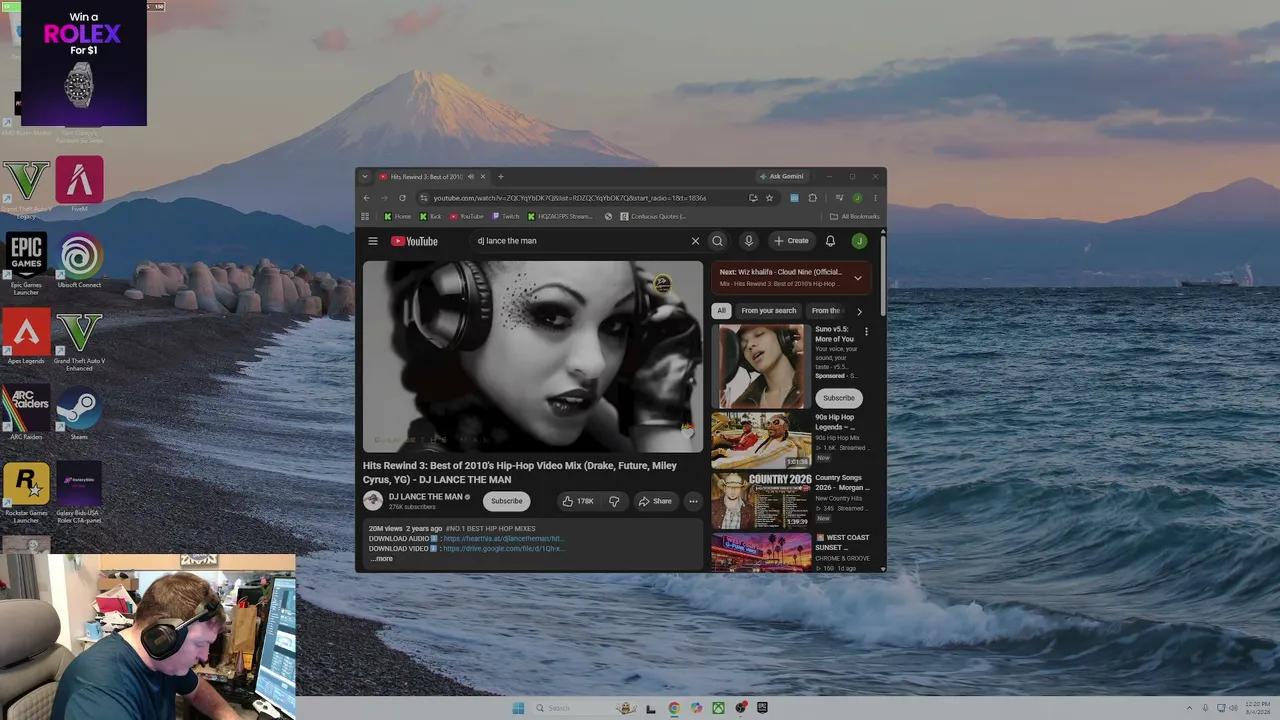Open the YouTube bookmark in bookmarks bar
1280x720 pixels.
(x=466, y=216)
